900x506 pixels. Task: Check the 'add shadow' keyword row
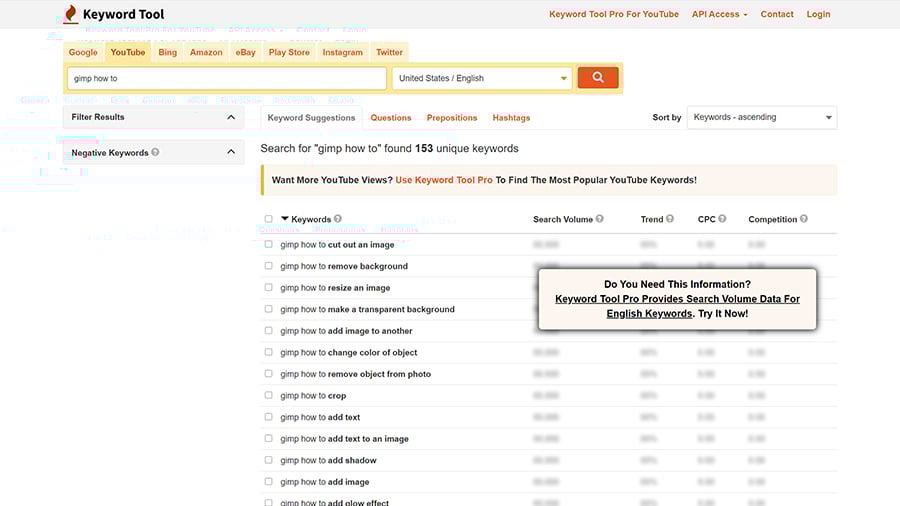coord(269,460)
